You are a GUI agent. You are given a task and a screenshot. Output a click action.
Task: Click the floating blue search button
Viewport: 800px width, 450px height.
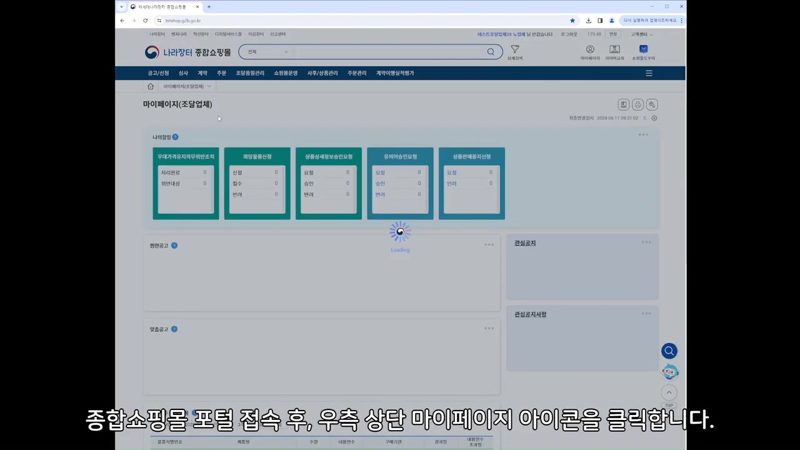click(x=669, y=351)
